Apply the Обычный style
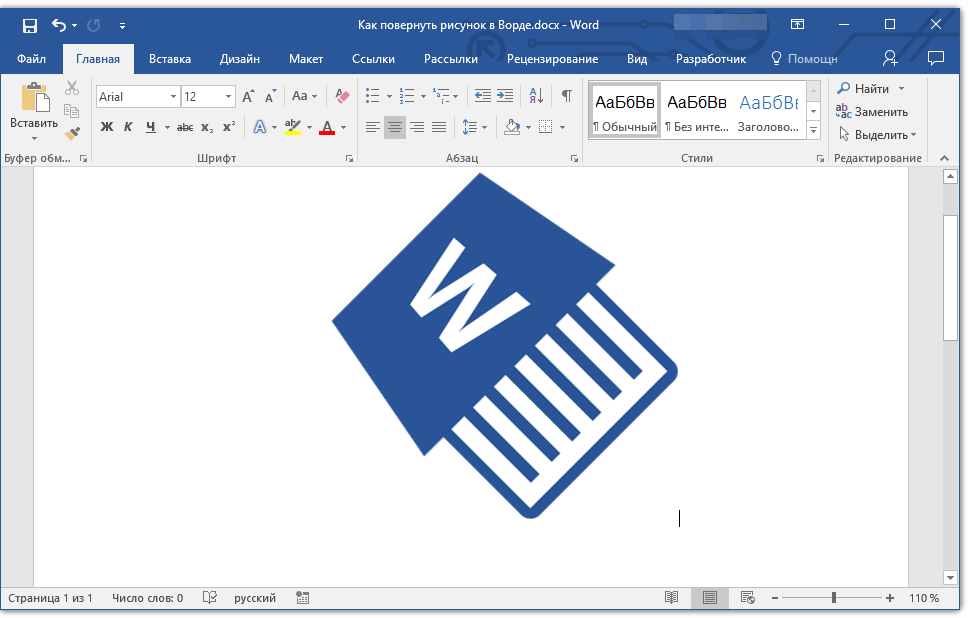Screen dimensions: 968x618 (625, 111)
